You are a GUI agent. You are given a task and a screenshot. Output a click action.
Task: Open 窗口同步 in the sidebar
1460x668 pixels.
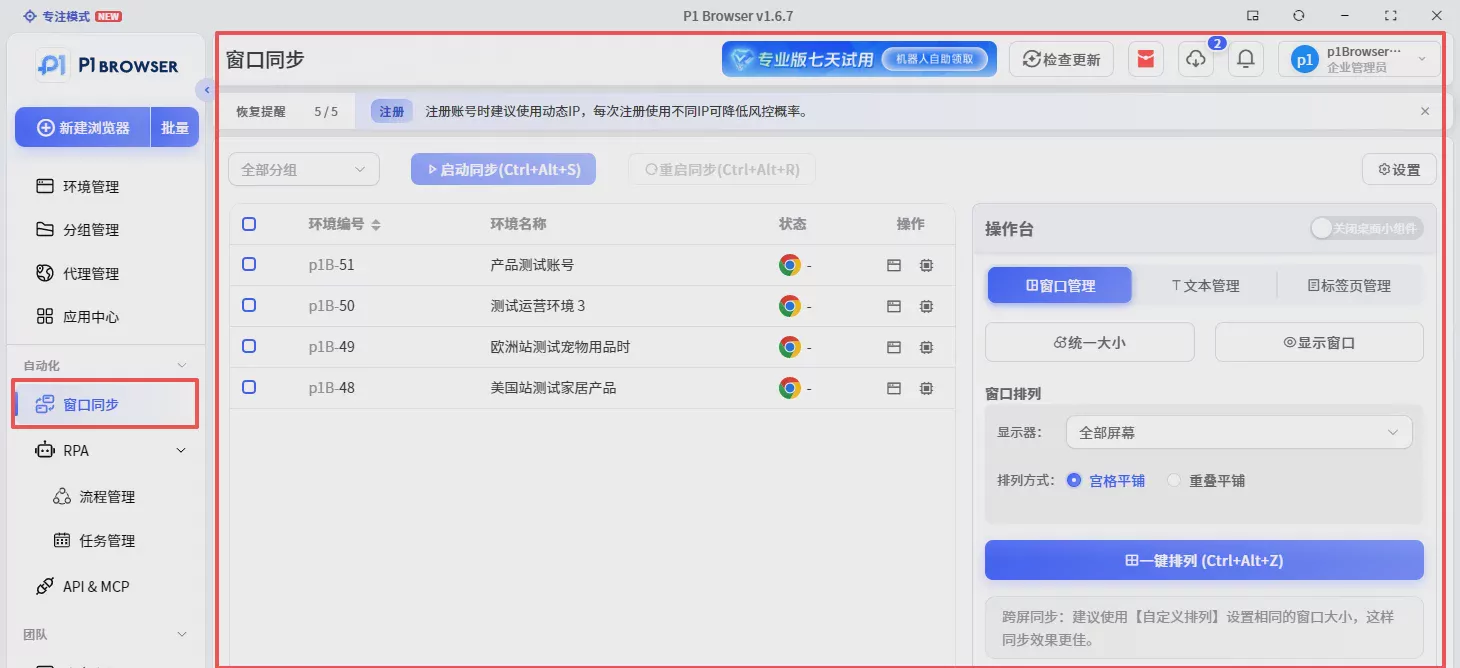[105, 404]
